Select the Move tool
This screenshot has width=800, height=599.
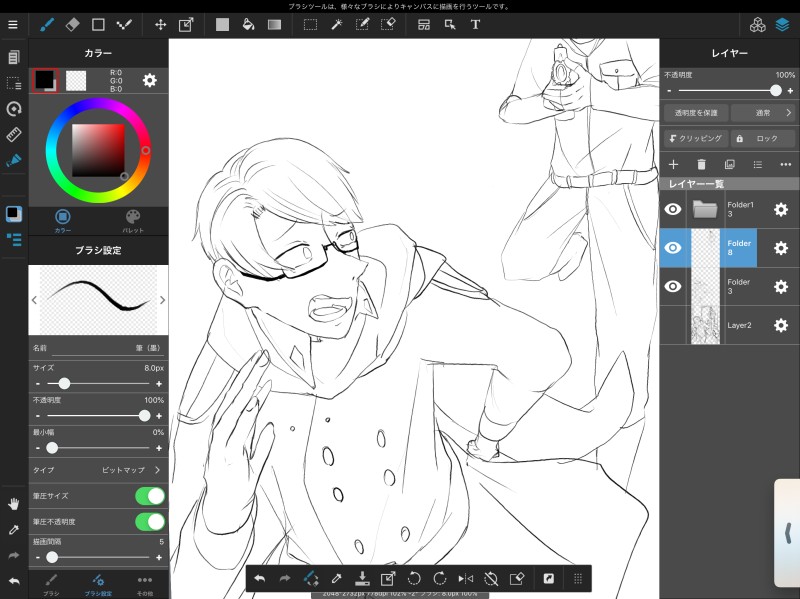[160, 24]
